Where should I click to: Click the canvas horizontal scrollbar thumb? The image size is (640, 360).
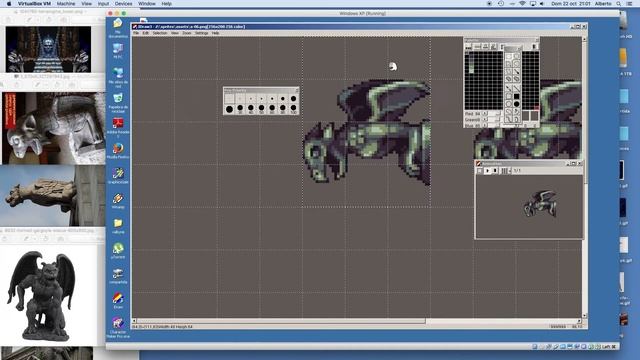coord(281,321)
